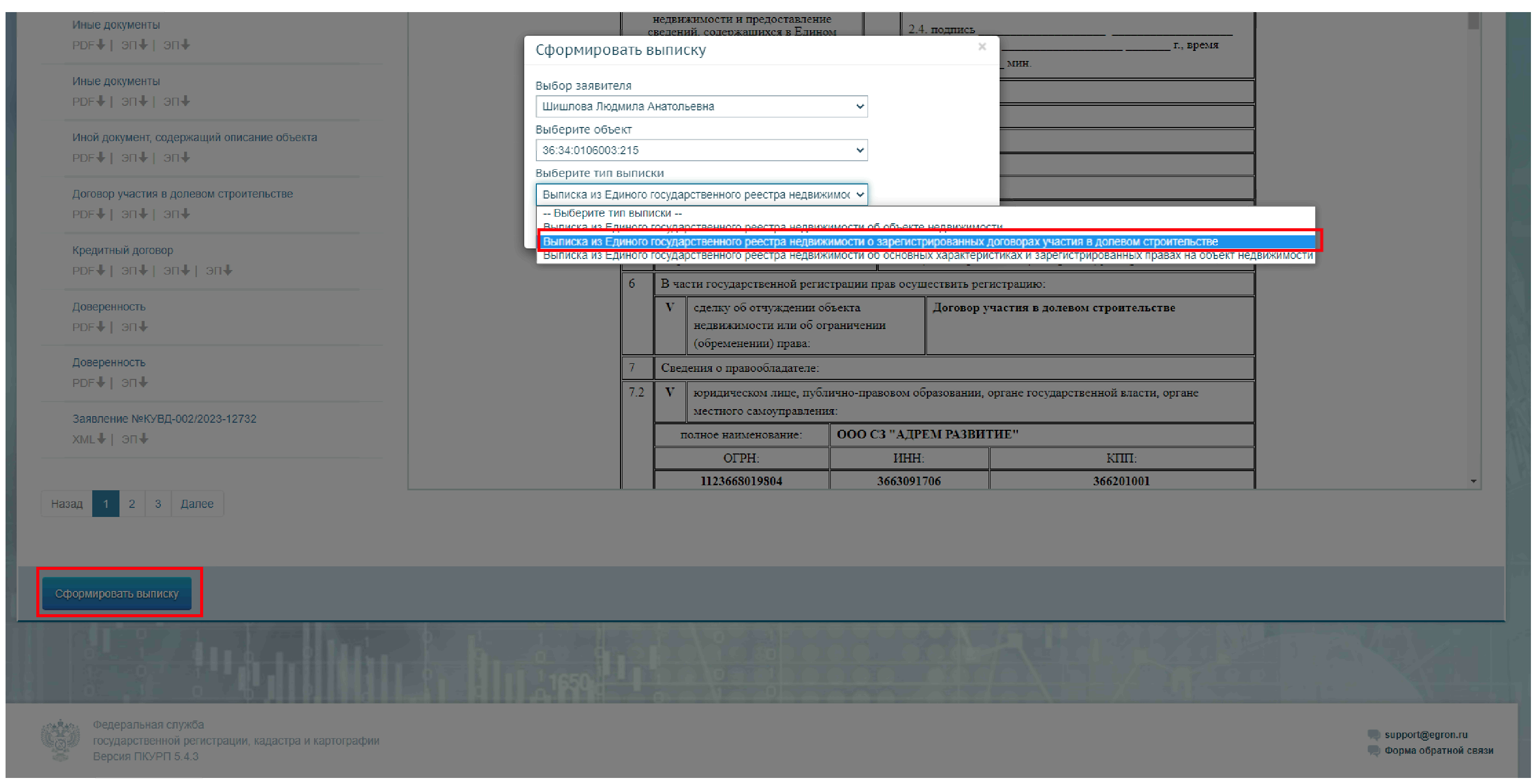Download PDF of Кредитный договор

[x=88, y=271]
